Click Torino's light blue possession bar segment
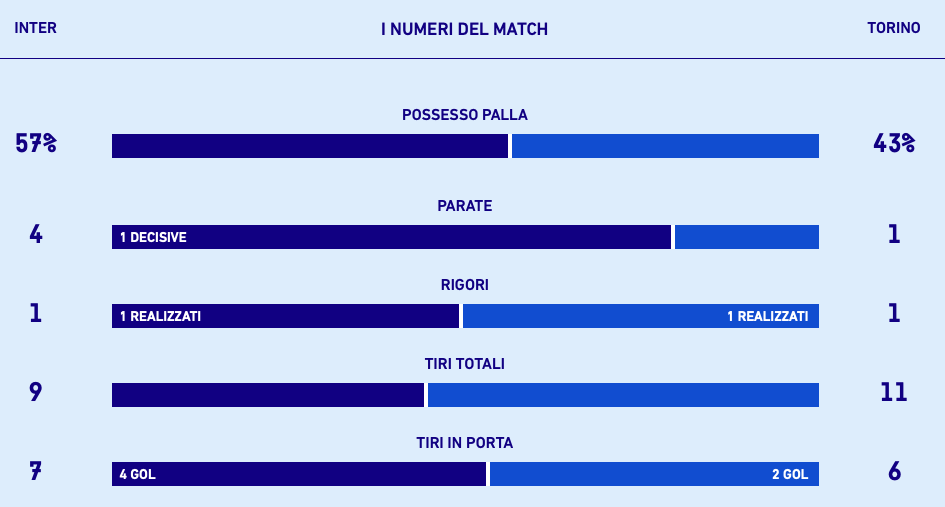Viewport: 945px width, 507px height. (x=665, y=146)
